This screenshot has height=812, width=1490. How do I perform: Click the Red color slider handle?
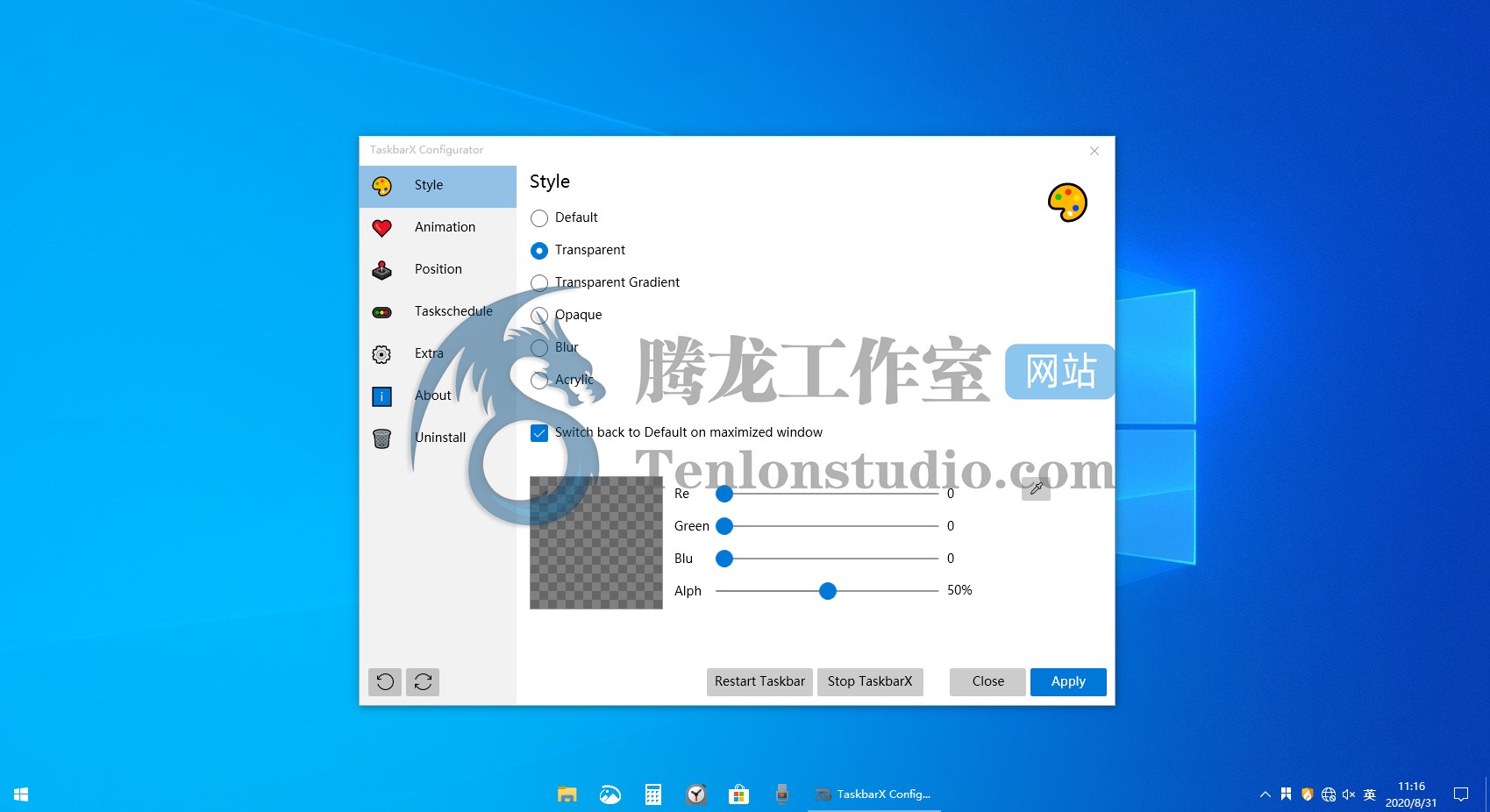(724, 494)
